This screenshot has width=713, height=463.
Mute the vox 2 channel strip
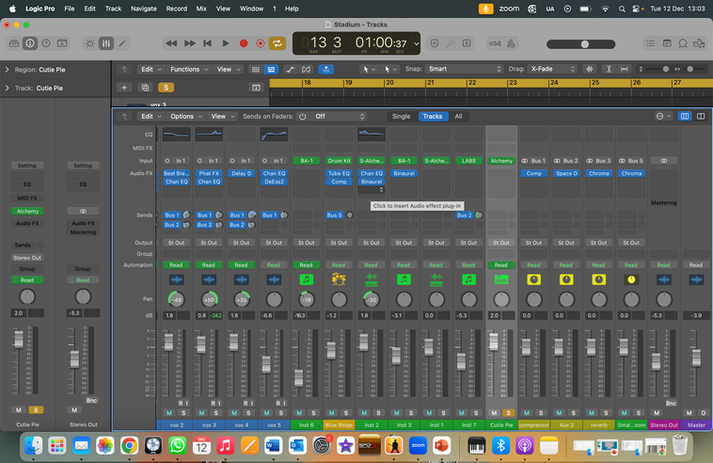click(167, 411)
